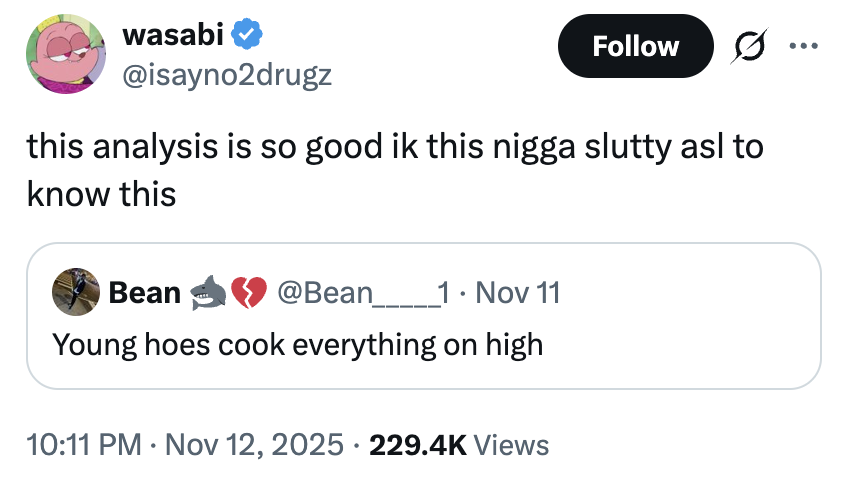
Task: Click the blue verified badge beside wasabi
Action: tap(247, 36)
